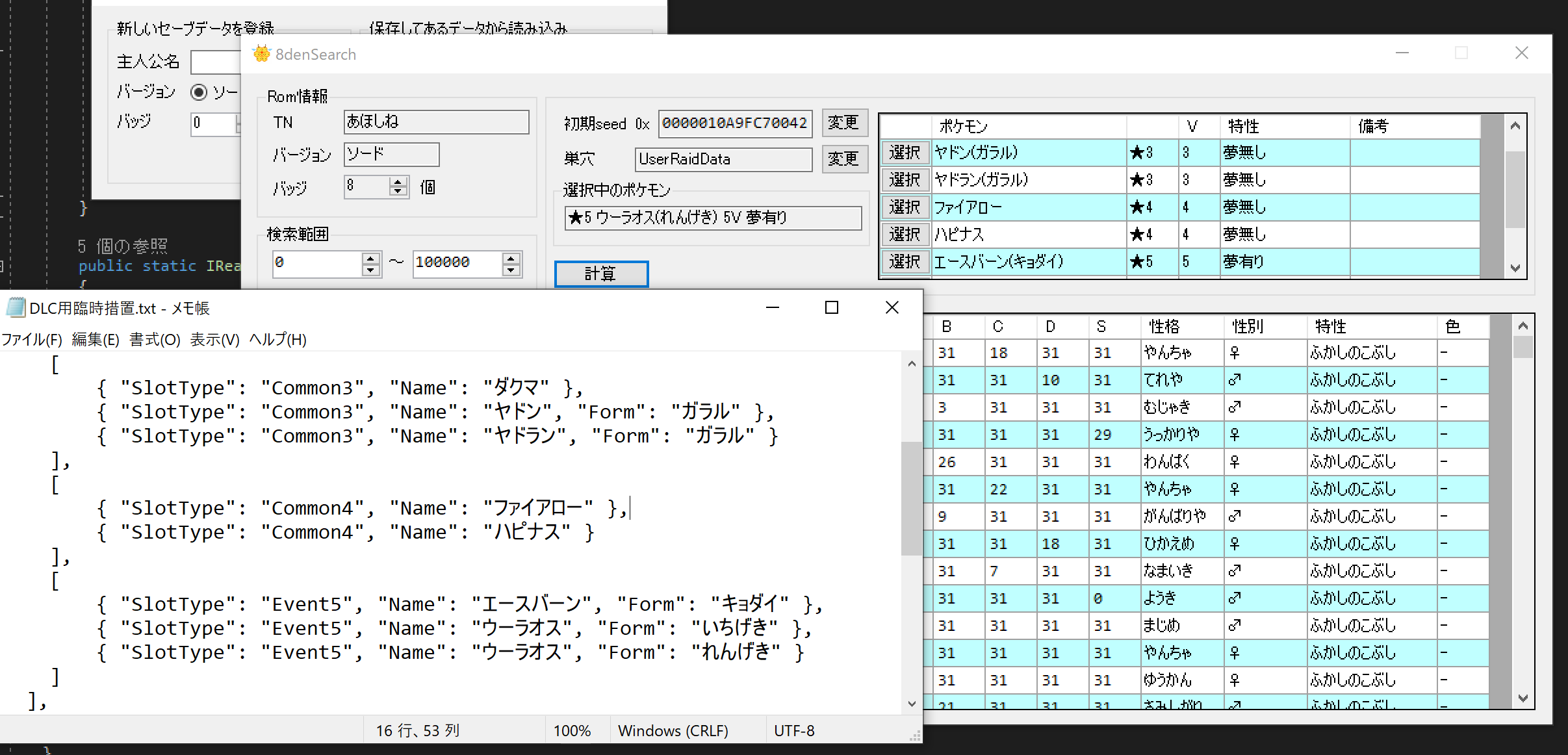Viewport: 1568px width, 755px height.
Task: Click the 巣穴 field showing UserRaidData
Action: (x=723, y=160)
